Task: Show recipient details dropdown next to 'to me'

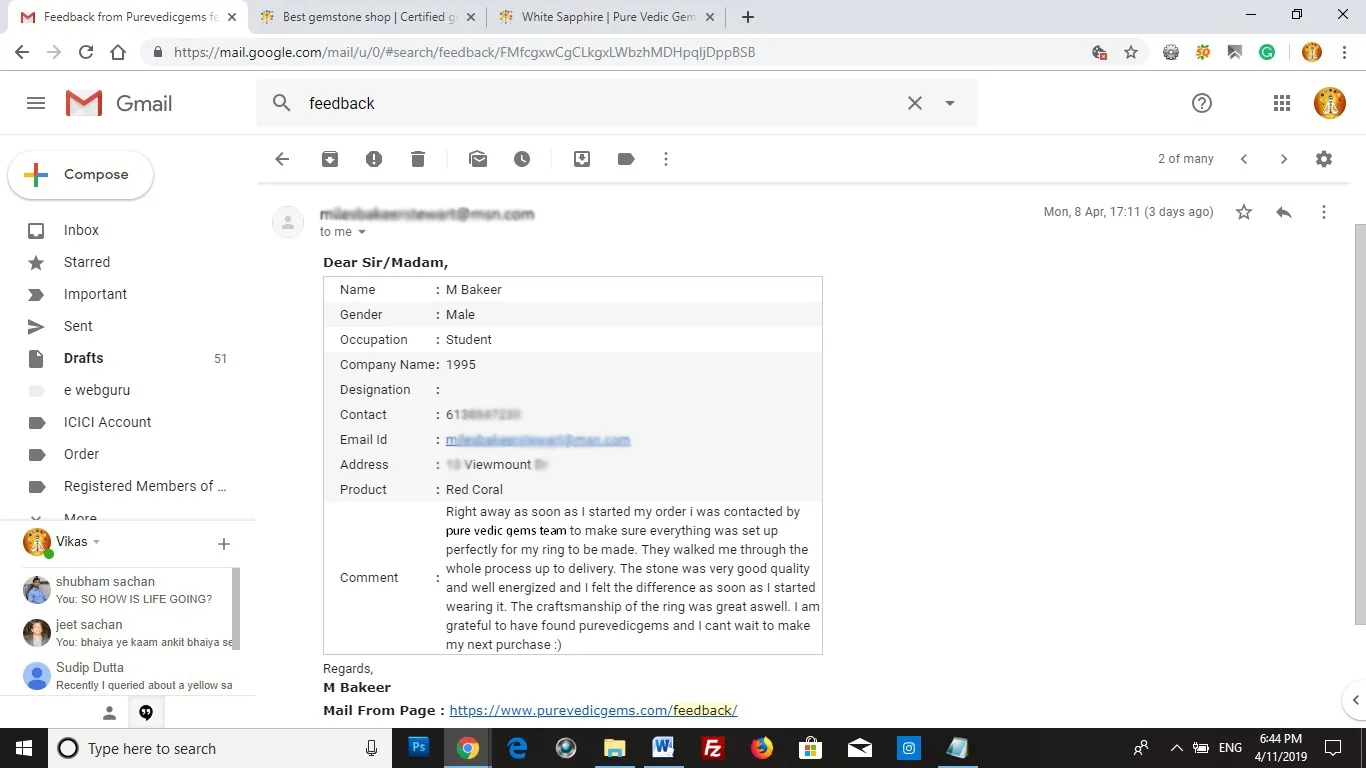Action: tap(362, 232)
